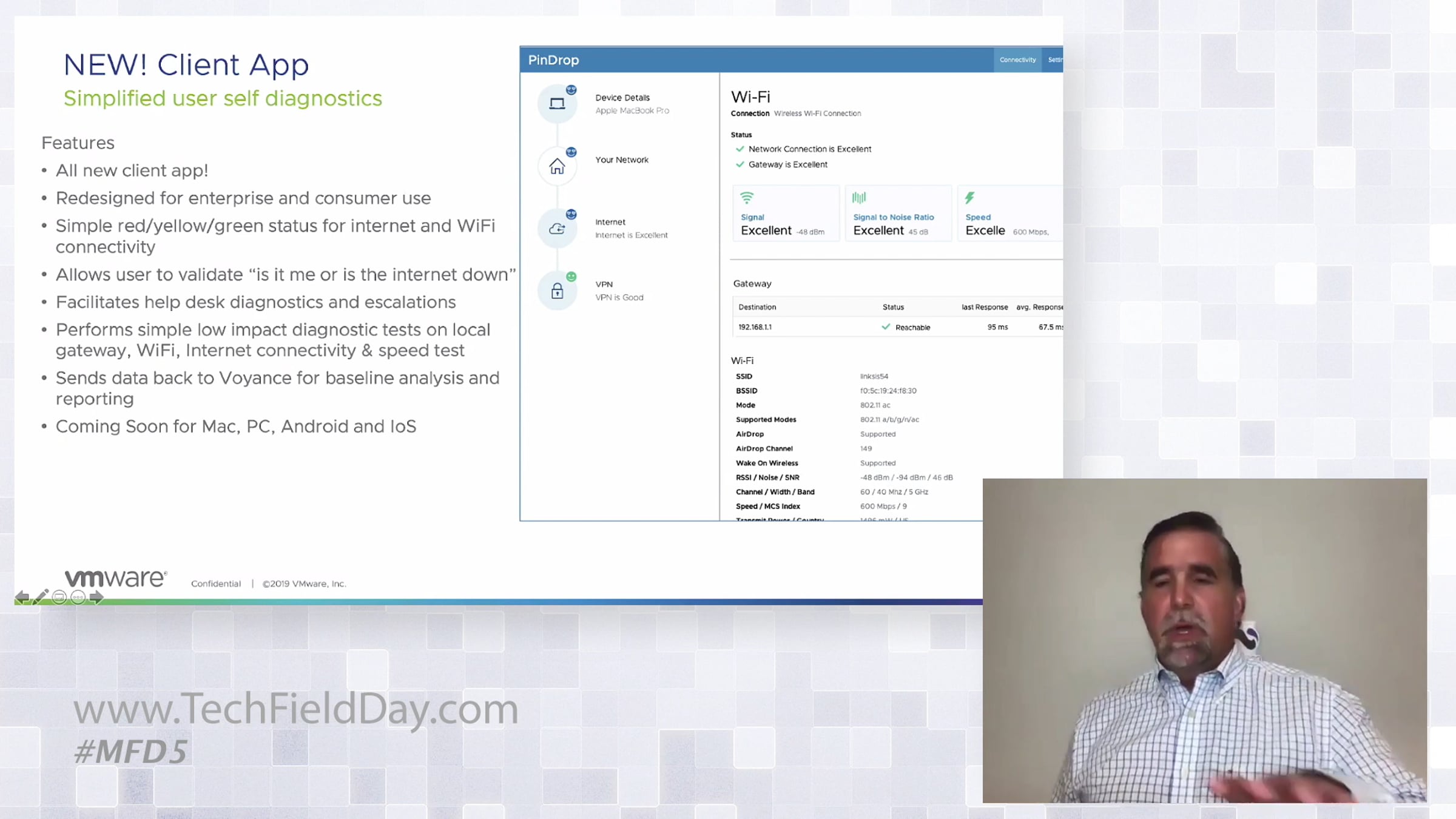The image size is (1456, 819).
Task: Click the www.TechFieldDay.com link text
Action: tap(296, 709)
